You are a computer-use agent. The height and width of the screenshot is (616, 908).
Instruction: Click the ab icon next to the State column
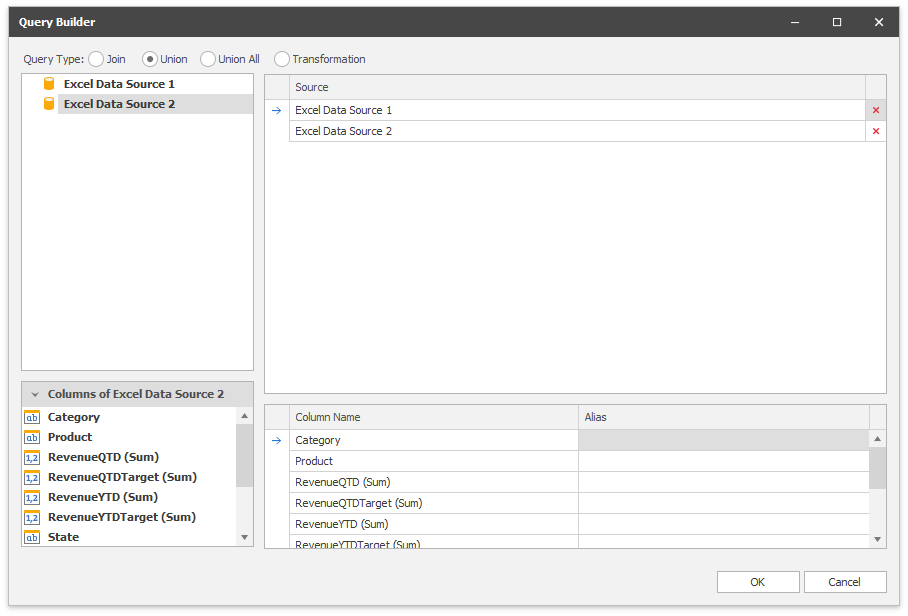pyautogui.click(x=29, y=537)
